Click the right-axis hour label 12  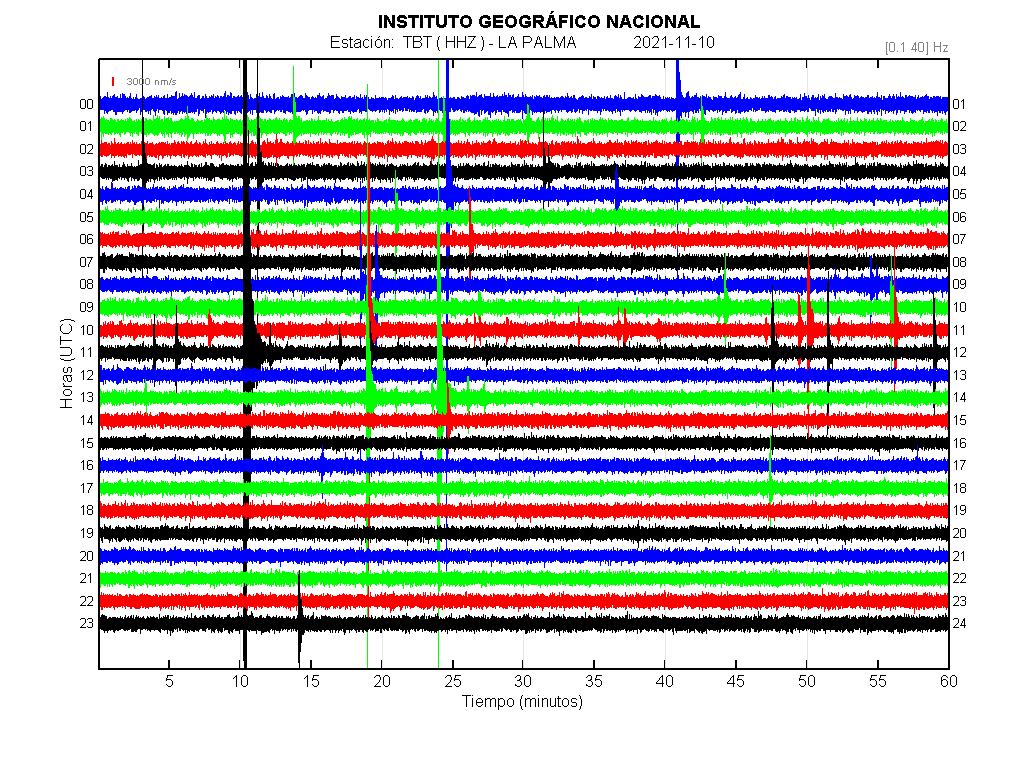[959, 352]
